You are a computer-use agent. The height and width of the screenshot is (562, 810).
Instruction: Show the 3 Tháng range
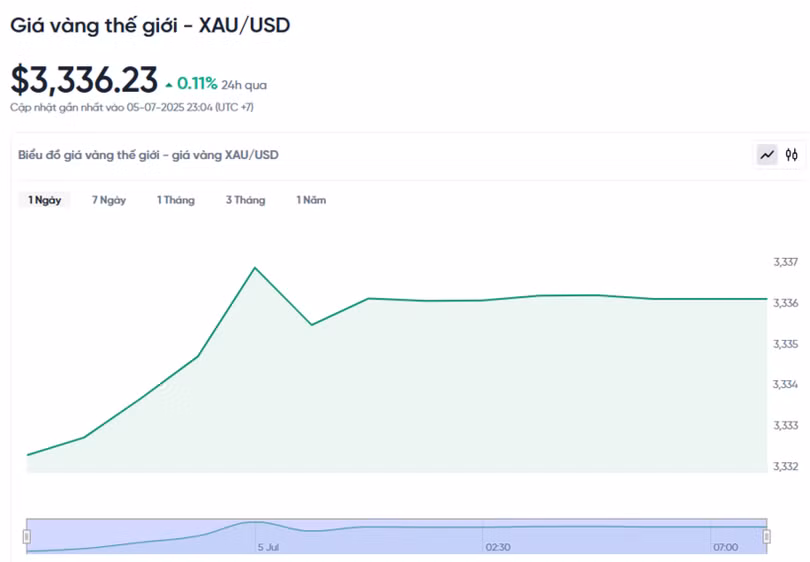pyautogui.click(x=245, y=200)
